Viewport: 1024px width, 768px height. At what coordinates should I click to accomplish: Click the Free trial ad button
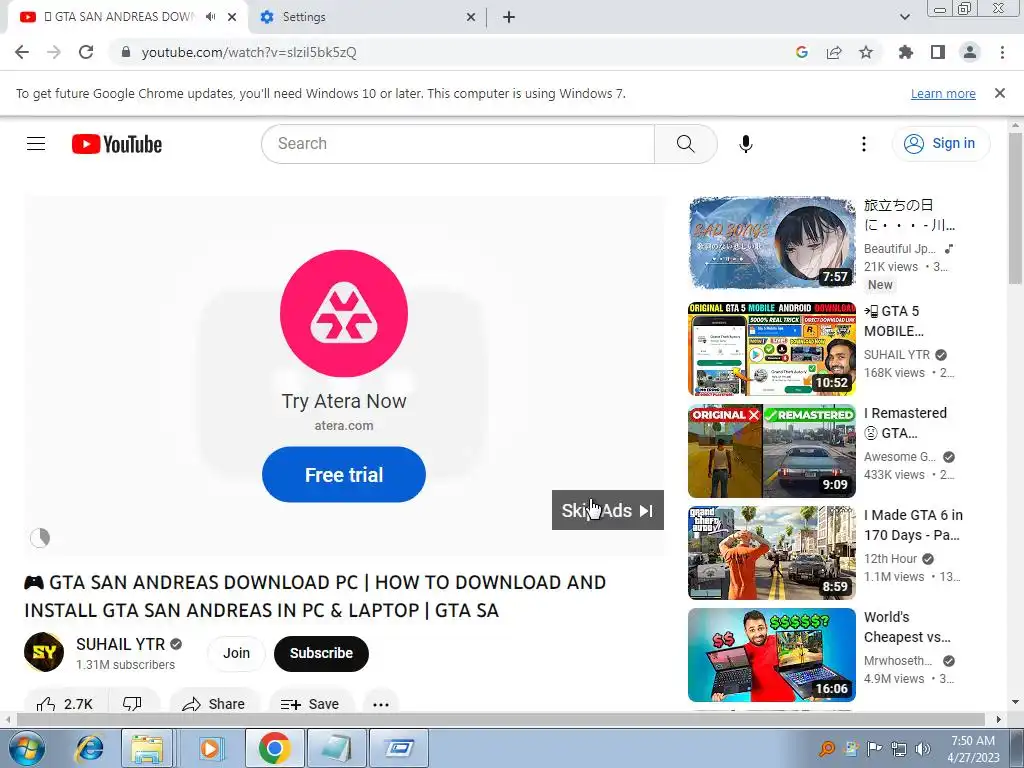coord(344,475)
